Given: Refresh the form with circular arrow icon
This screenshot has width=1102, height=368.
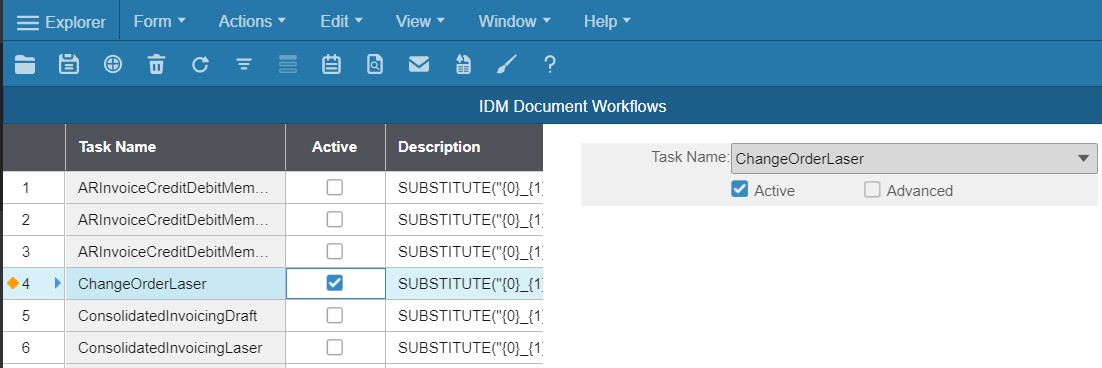Looking at the screenshot, I should [x=200, y=65].
